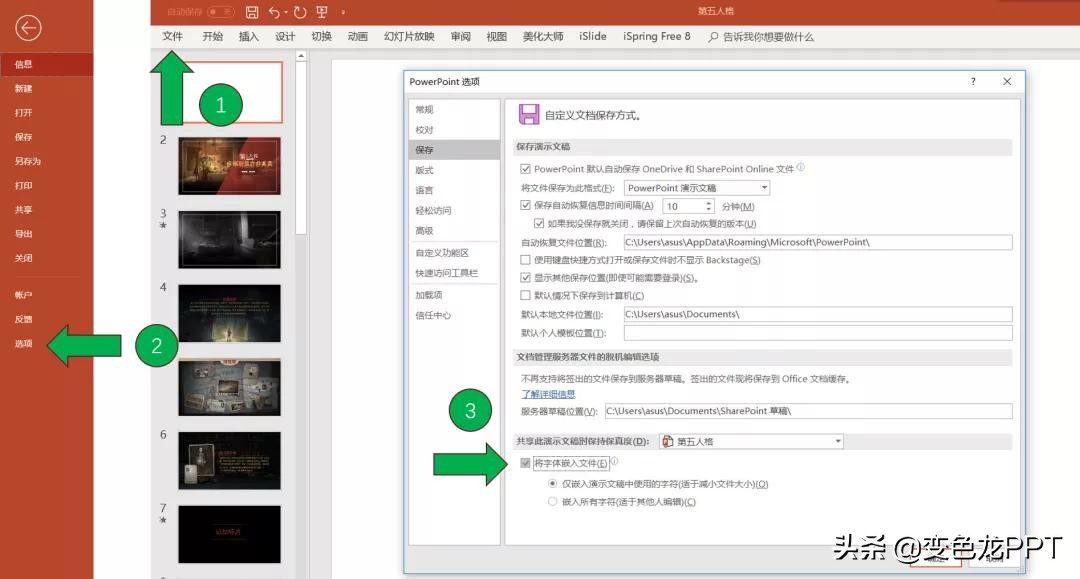
Task: Click the Redo icon in quick access toolbar
Action: 300,13
